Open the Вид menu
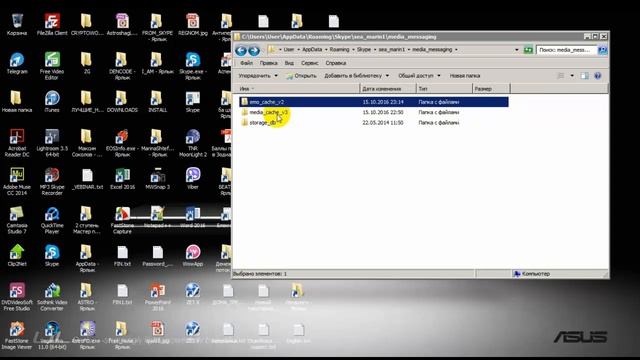Image resolution: width=640 pixels, height=360 pixels. [289, 63]
